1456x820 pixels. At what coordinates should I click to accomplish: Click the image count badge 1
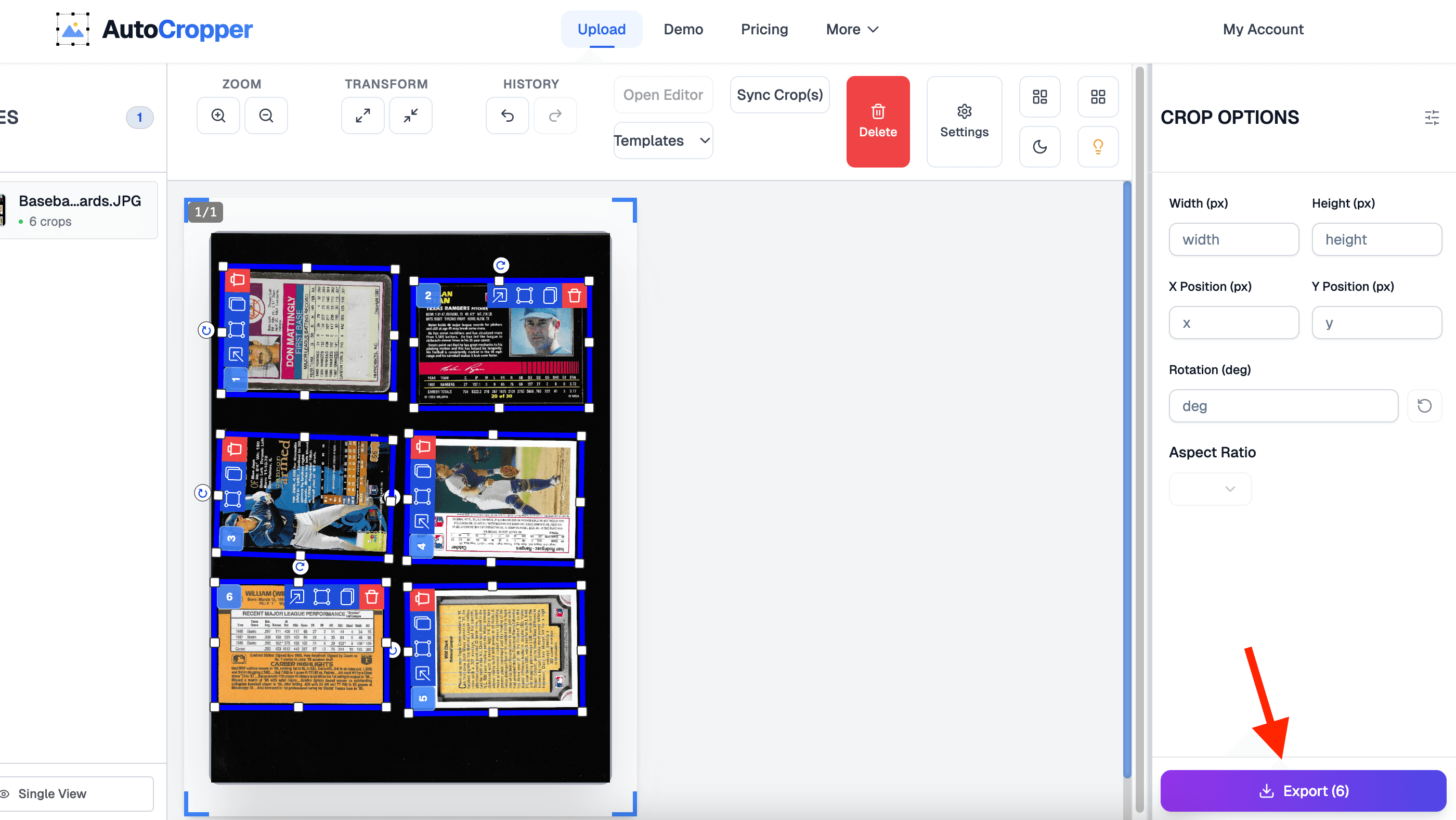(139, 117)
